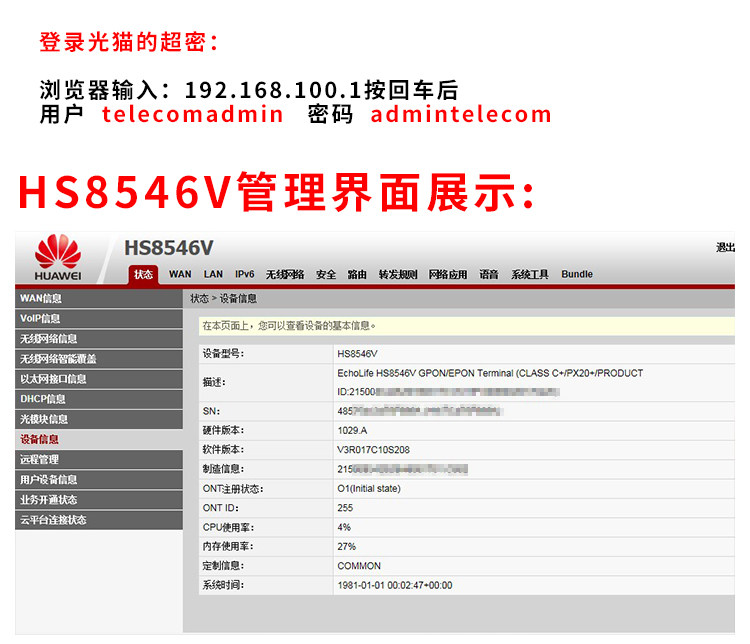Click the 内存使用率 label
Image resolution: width=750 pixels, height=644 pixels.
(x=228, y=546)
